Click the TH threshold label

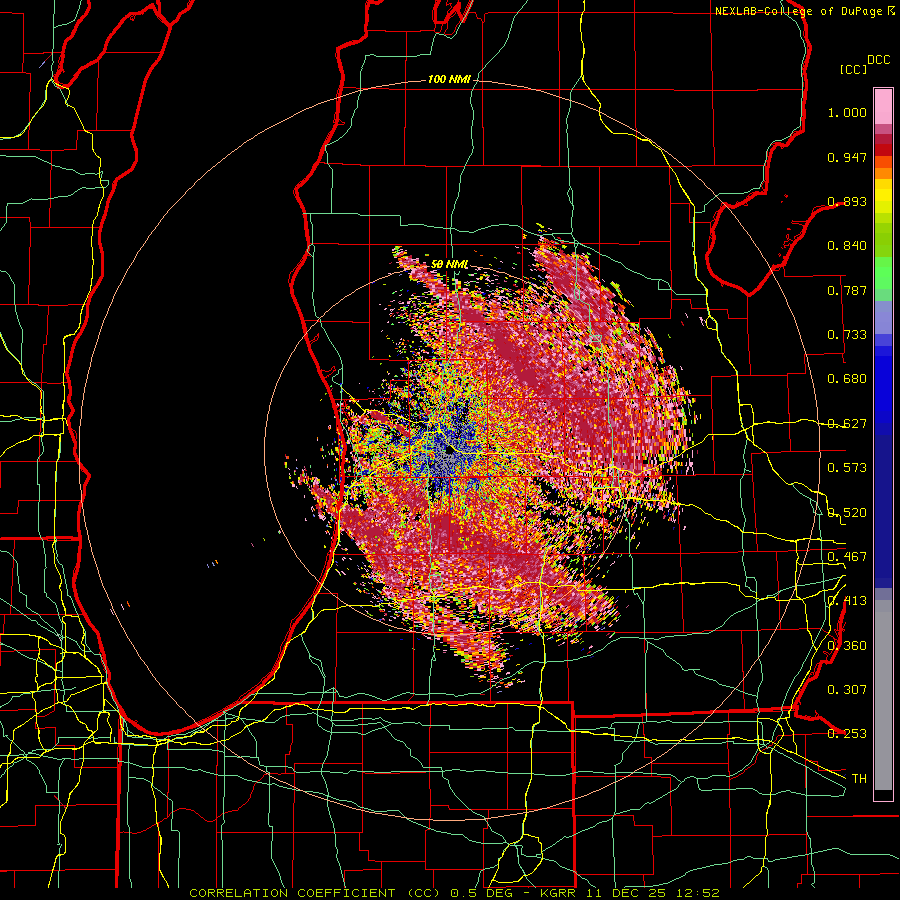pyautogui.click(x=859, y=779)
